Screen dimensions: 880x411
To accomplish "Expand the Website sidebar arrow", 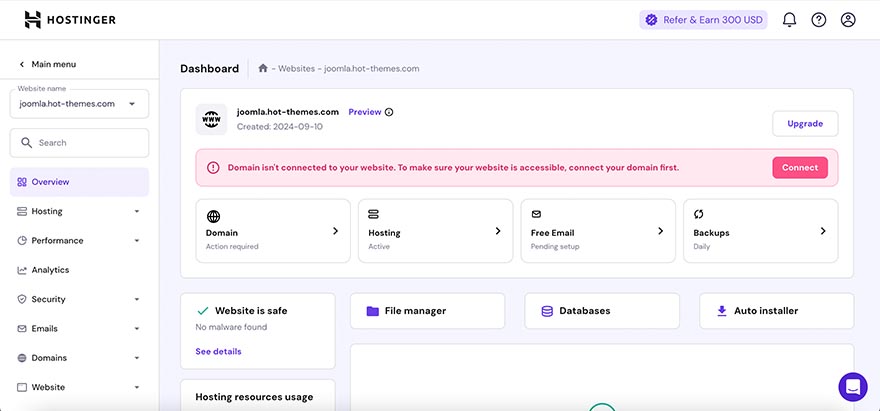I will [x=137, y=387].
